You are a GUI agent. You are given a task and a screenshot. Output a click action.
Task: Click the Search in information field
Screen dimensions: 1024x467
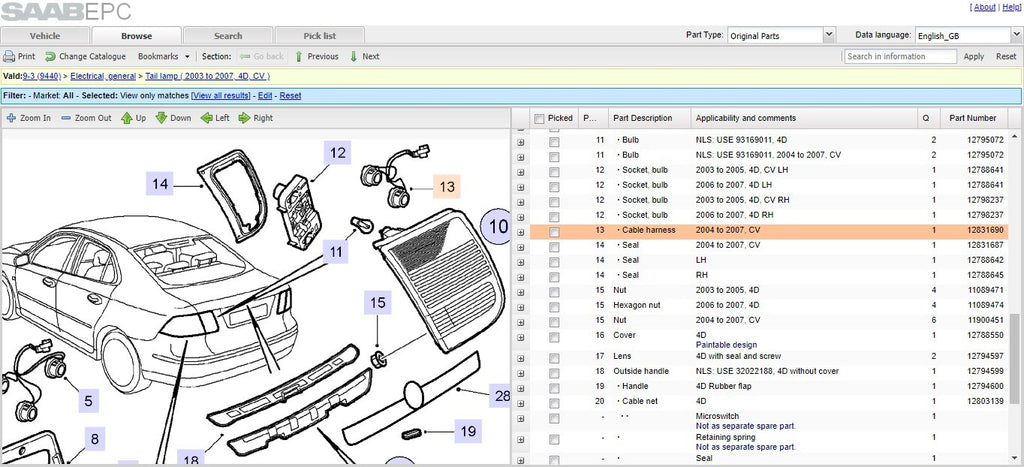pyautogui.click(x=900, y=57)
